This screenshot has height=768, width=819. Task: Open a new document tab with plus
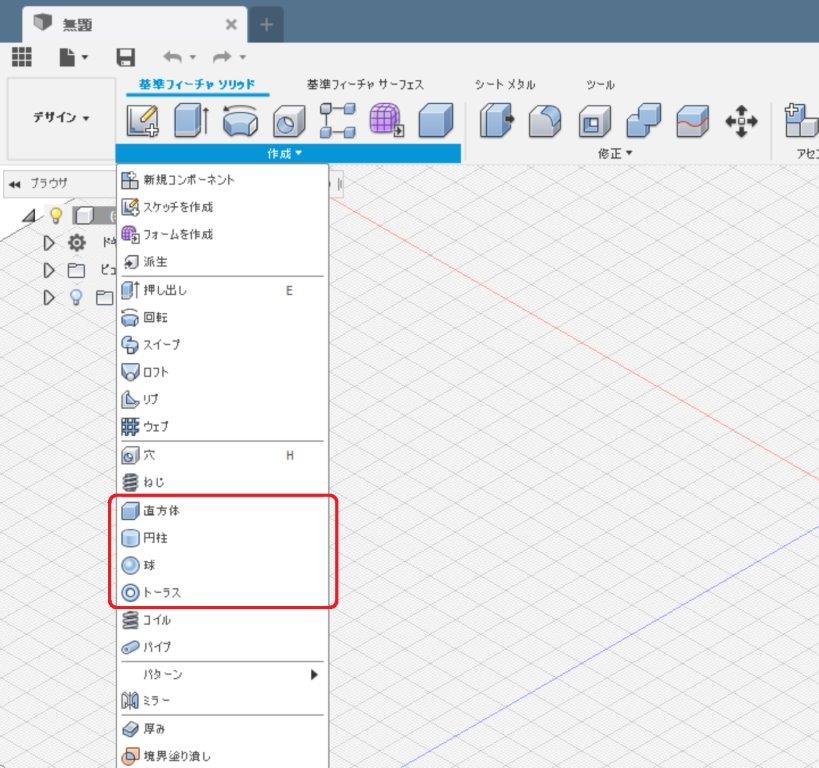click(266, 23)
